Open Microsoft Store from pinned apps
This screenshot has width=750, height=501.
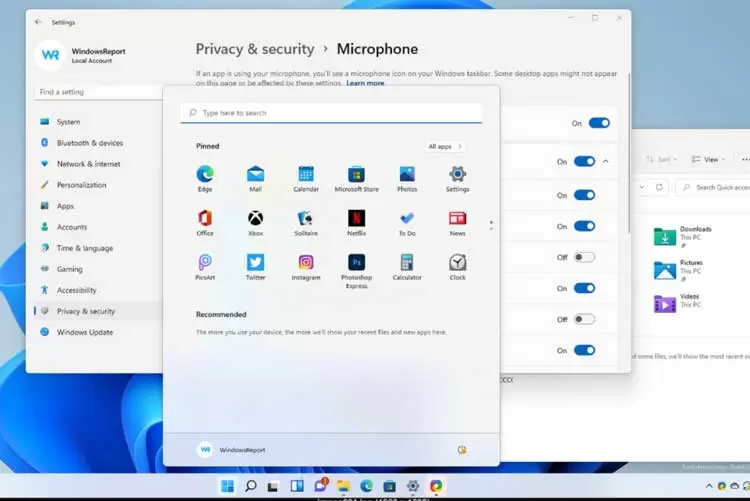coord(356,178)
